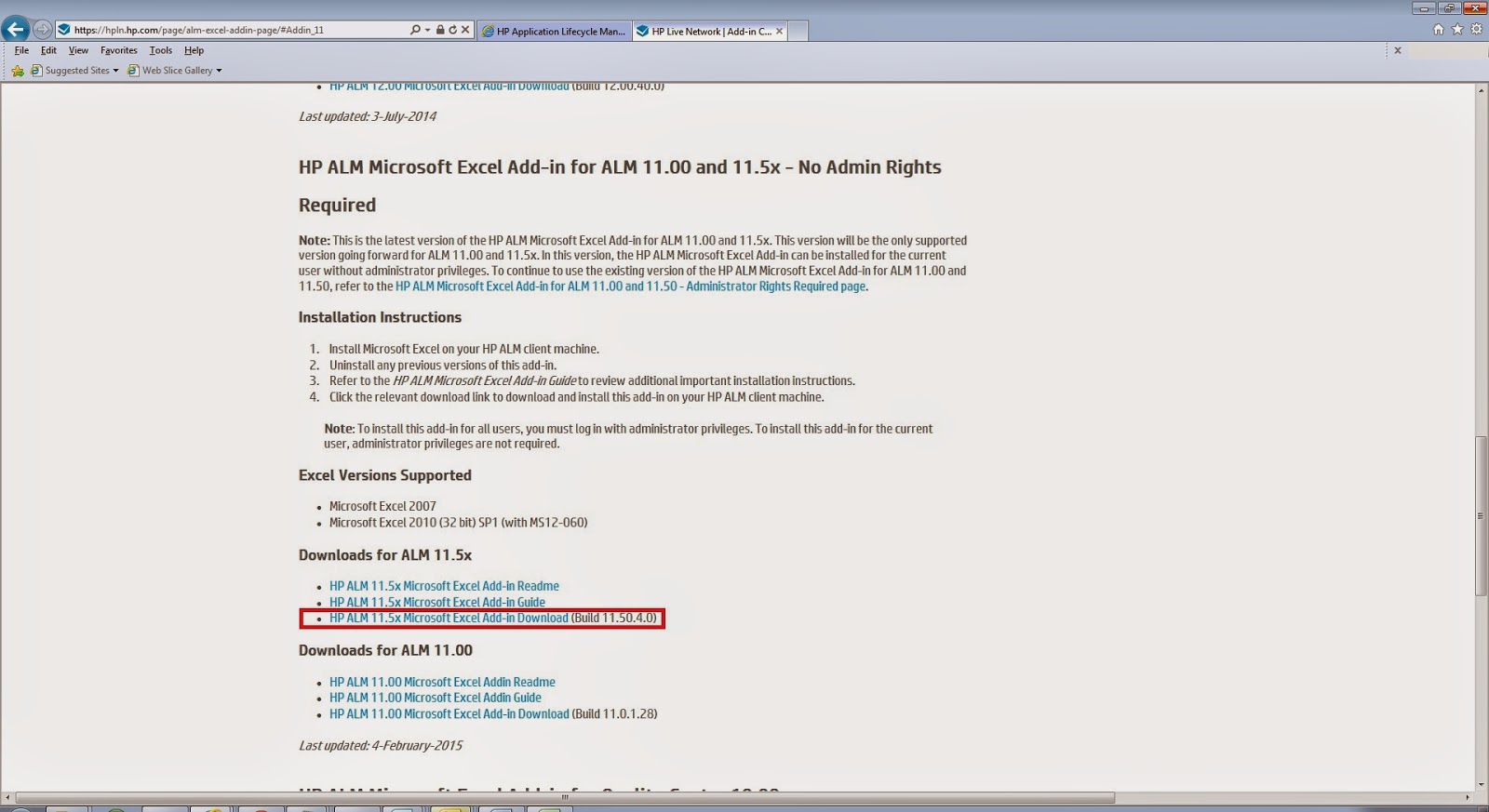Expand Suggested Sites dropdown arrow

point(115,71)
